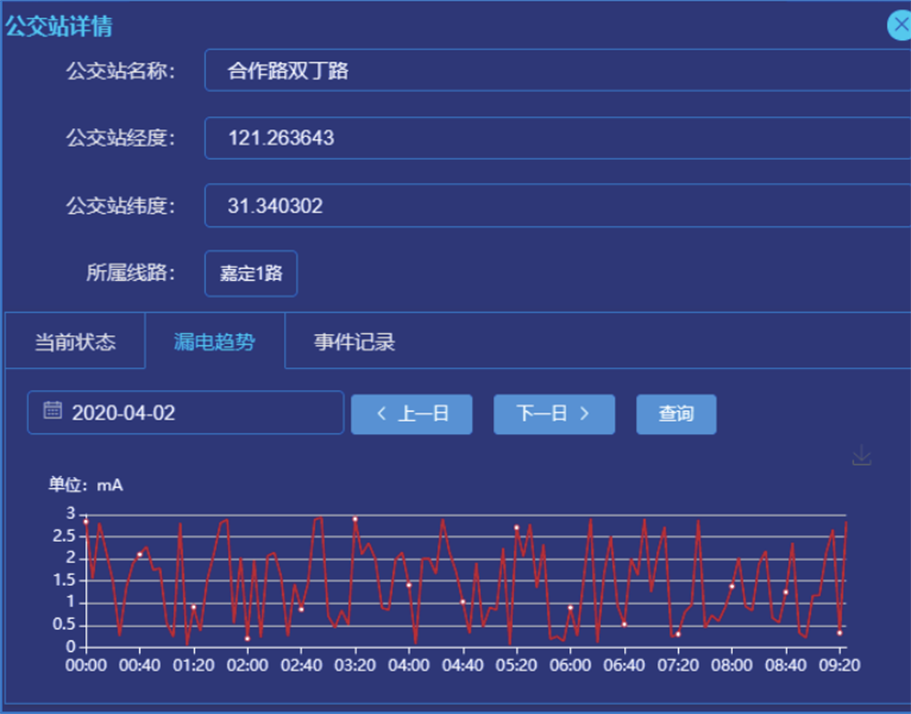The width and height of the screenshot is (911, 714).
Task: Click the calendar icon in date picker
Action: pyautogui.click(x=52, y=411)
